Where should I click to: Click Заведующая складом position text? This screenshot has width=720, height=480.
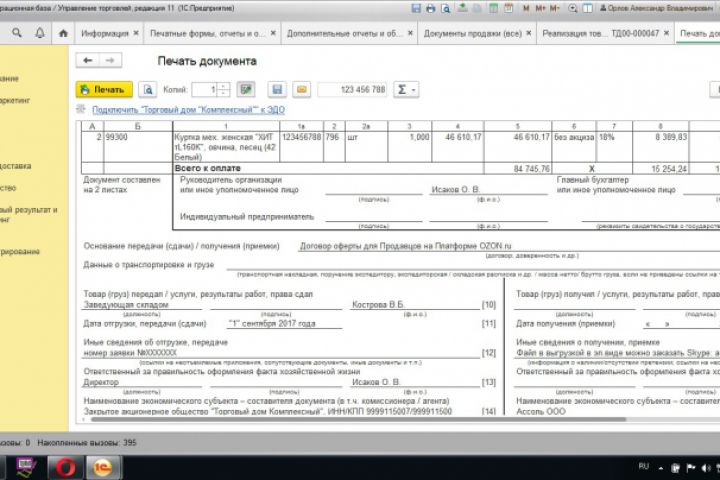coord(126,305)
